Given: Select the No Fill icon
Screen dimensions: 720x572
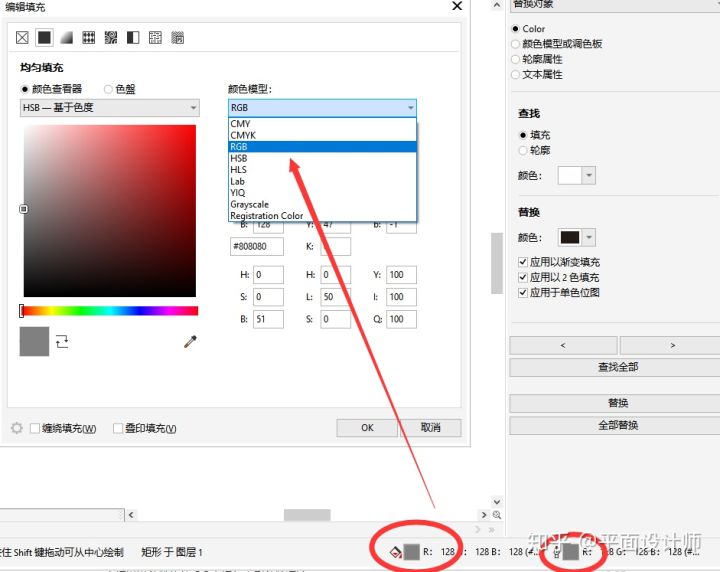Looking at the screenshot, I should click(22, 37).
